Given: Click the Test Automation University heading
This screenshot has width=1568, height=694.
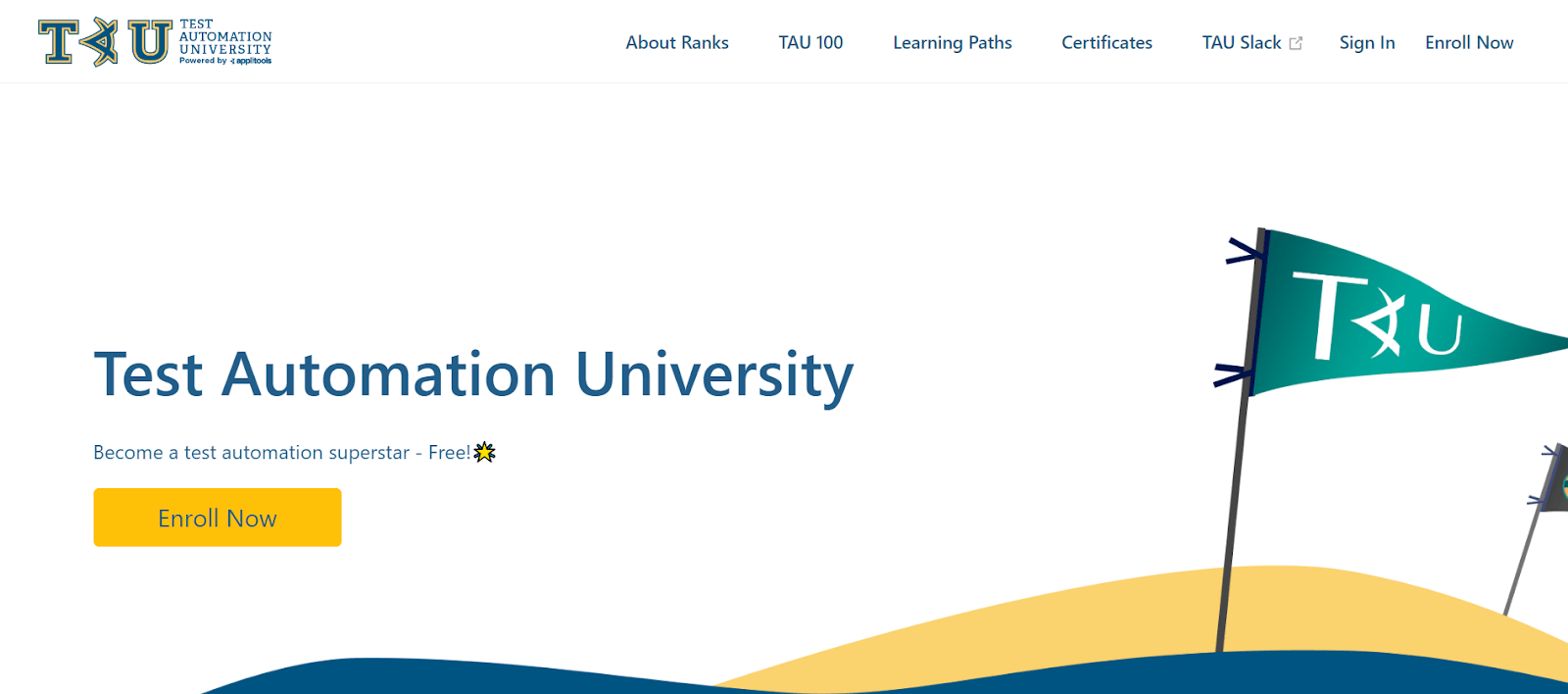Looking at the screenshot, I should click(x=473, y=375).
